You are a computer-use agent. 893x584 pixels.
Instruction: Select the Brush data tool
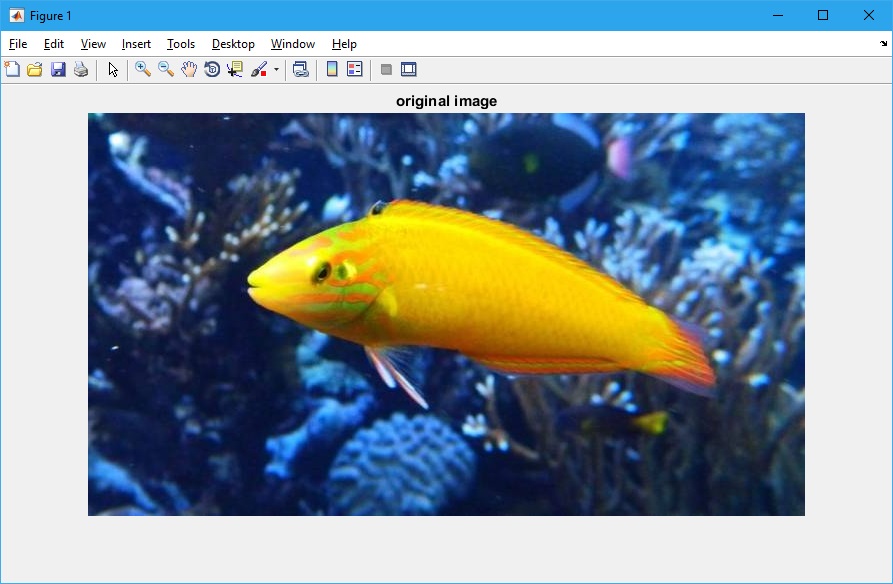coord(259,69)
